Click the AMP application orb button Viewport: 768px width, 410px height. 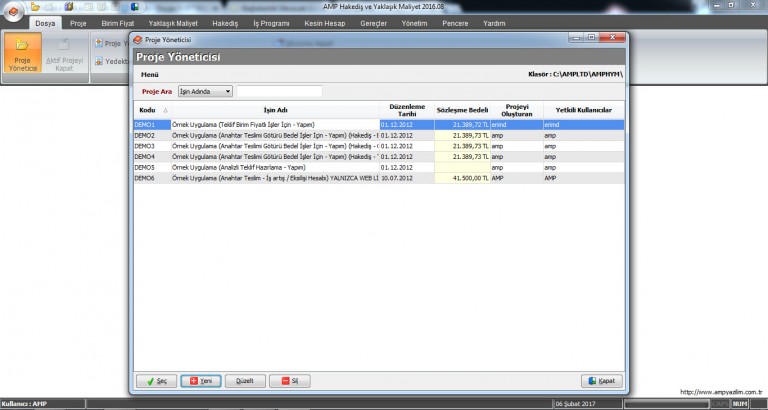pyautogui.click(x=12, y=11)
